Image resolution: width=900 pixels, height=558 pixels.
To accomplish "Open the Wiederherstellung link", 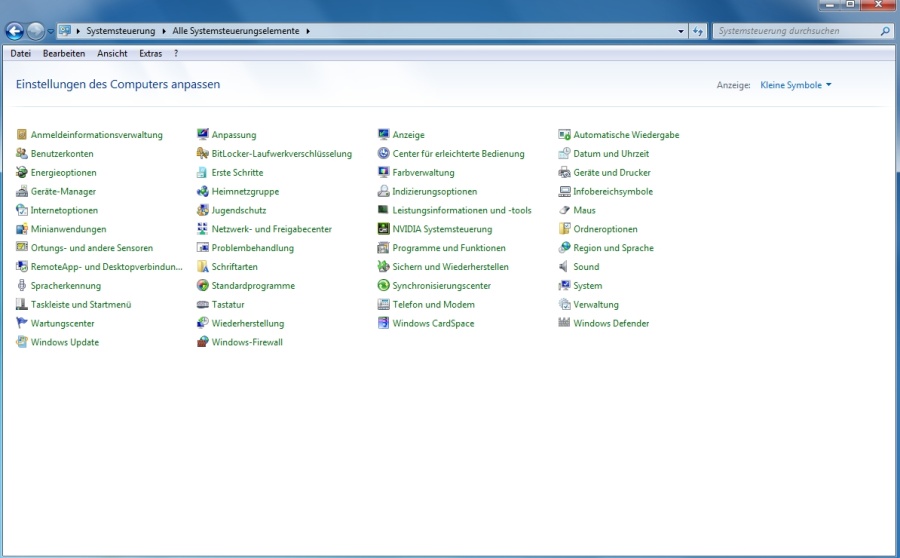I will point(248,323).
